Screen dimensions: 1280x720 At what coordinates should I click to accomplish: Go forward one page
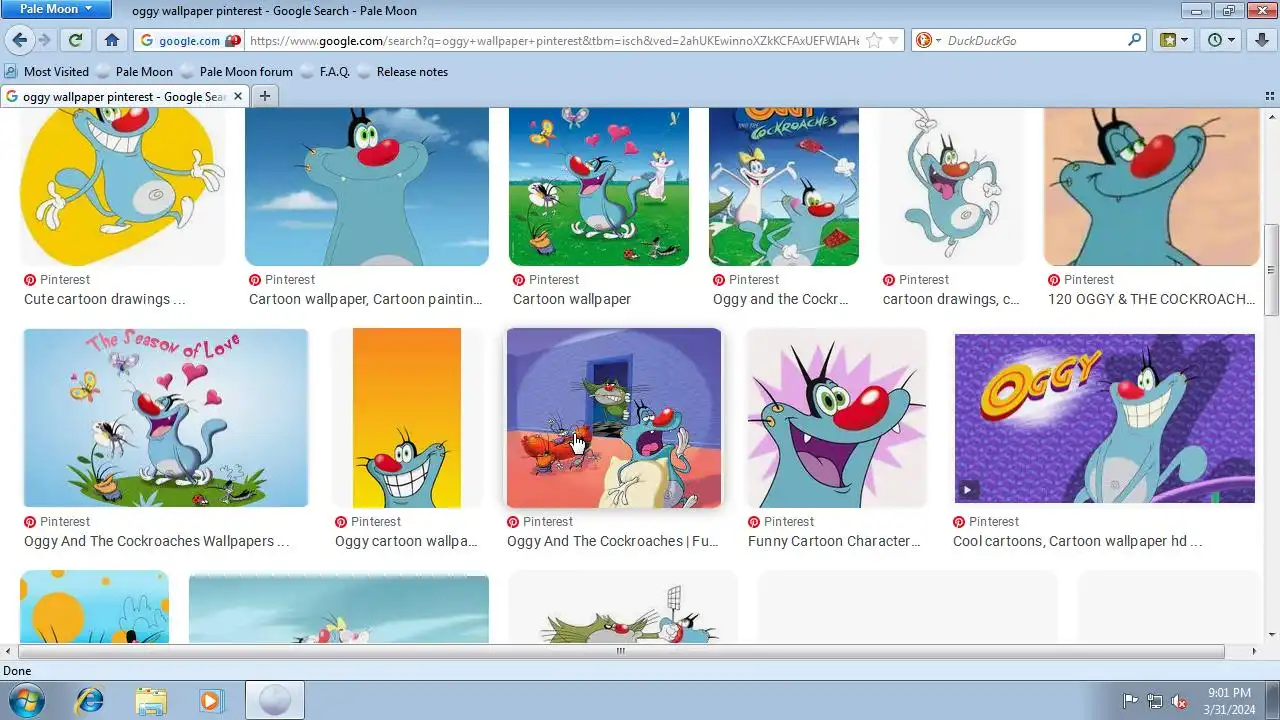44,40
